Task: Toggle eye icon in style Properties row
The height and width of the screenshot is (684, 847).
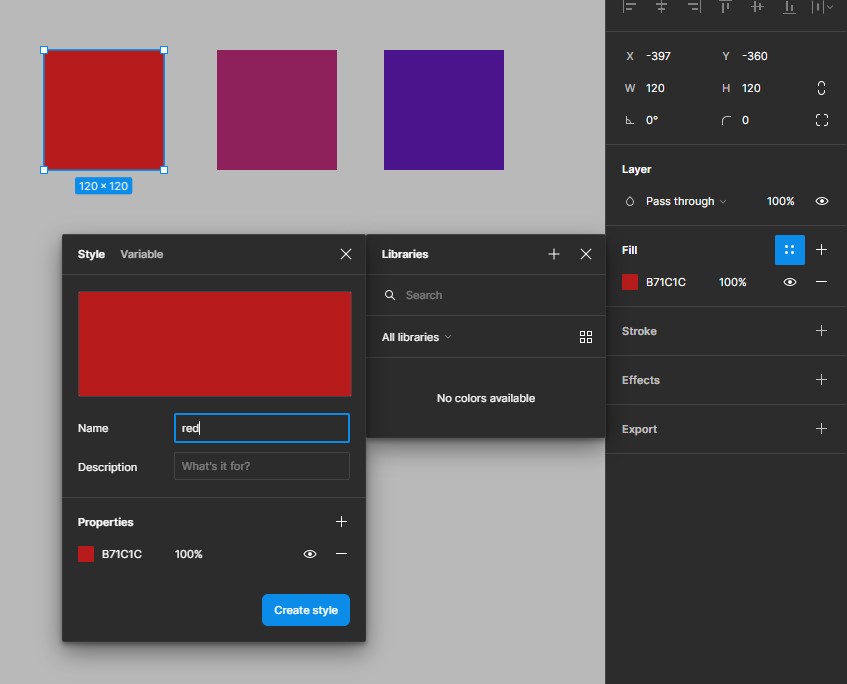Action: click(310, 554)
